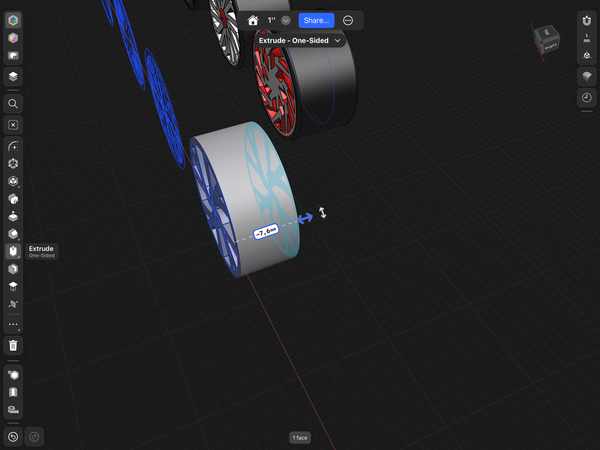Click the deselect all icon
Viewport: 600px width, 450px height.
coord(13,125)
